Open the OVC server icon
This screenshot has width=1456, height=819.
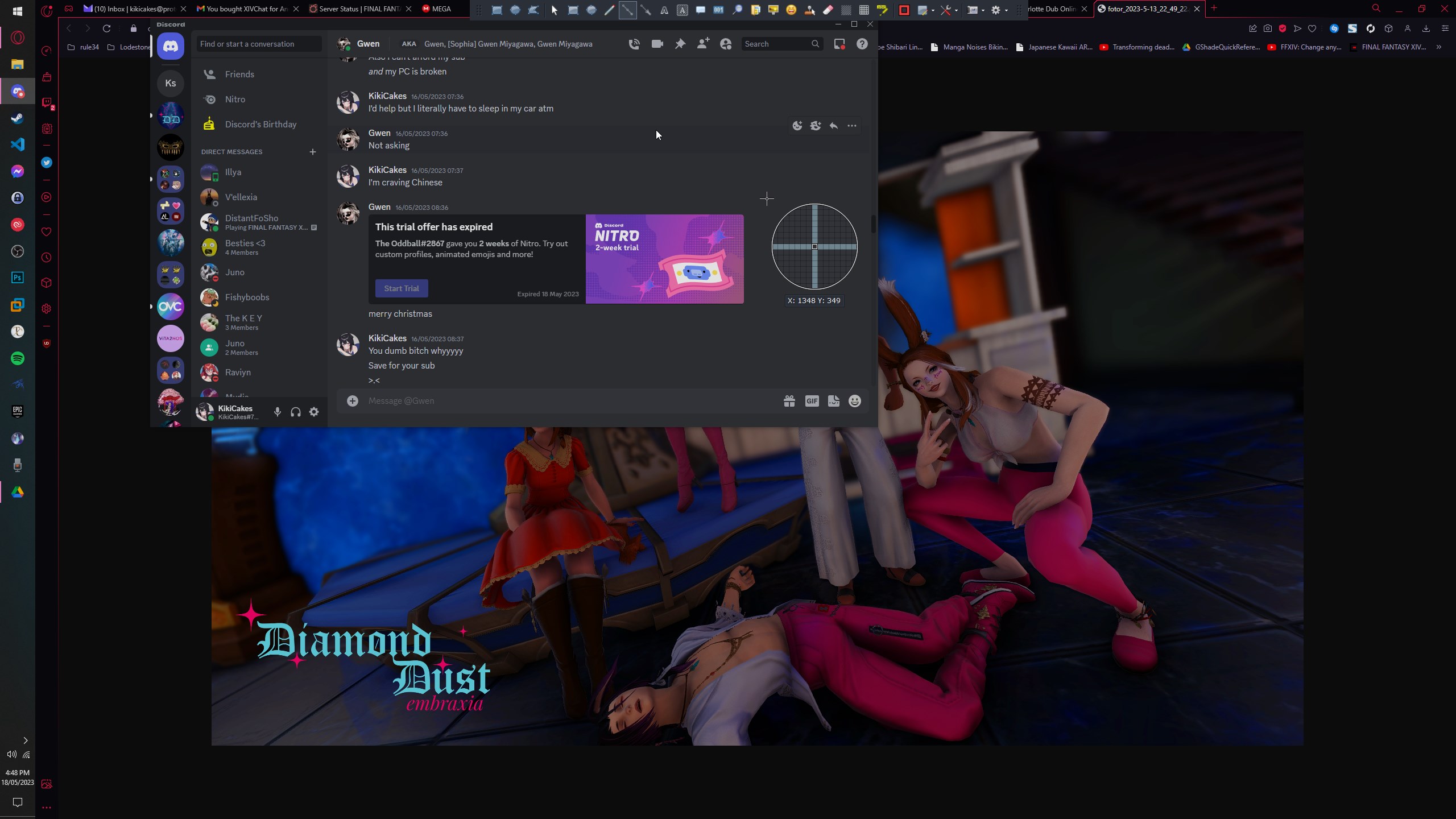tap(171, 307)
